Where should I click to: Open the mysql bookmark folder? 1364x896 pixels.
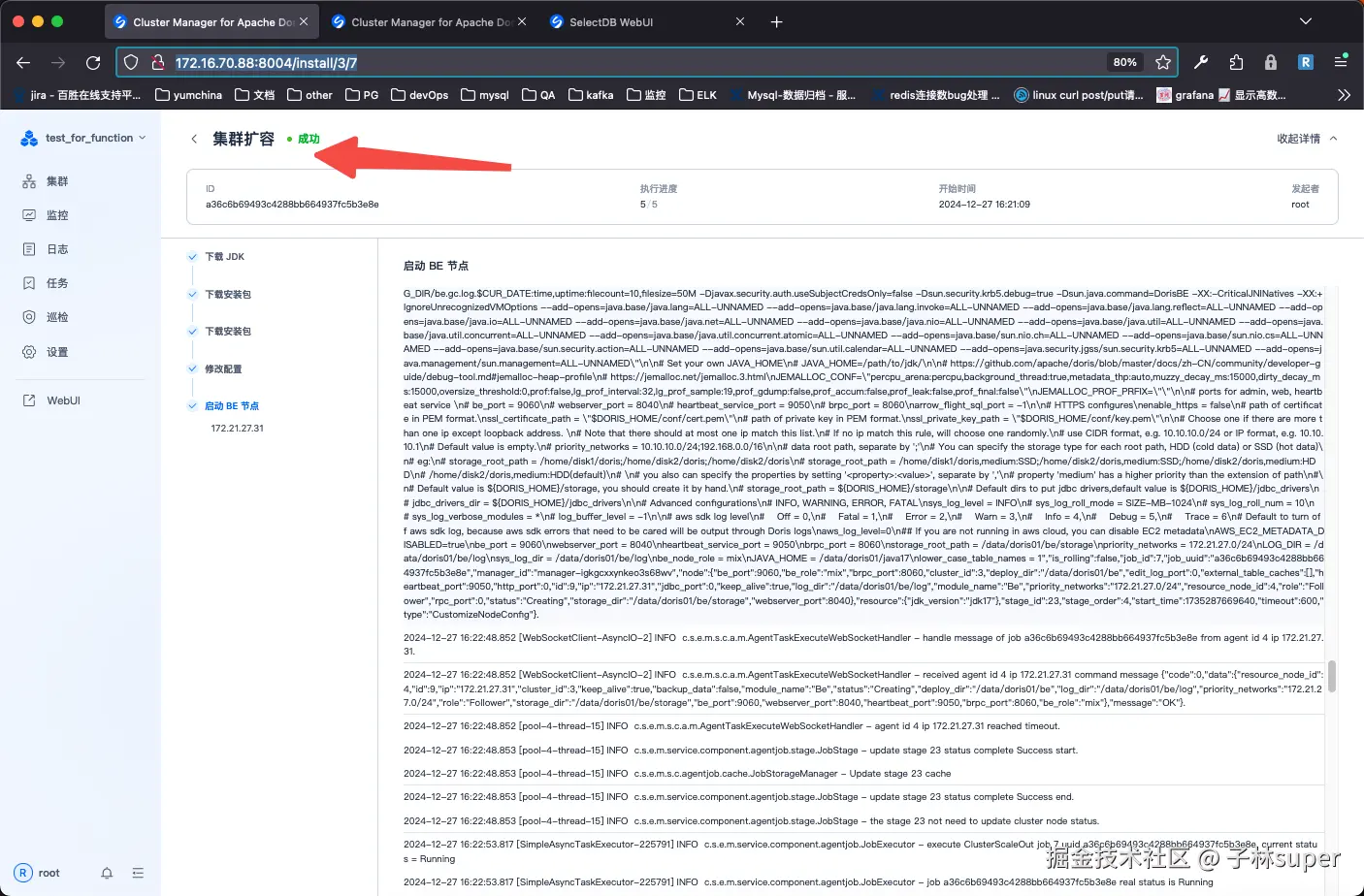tap(485, 95)
